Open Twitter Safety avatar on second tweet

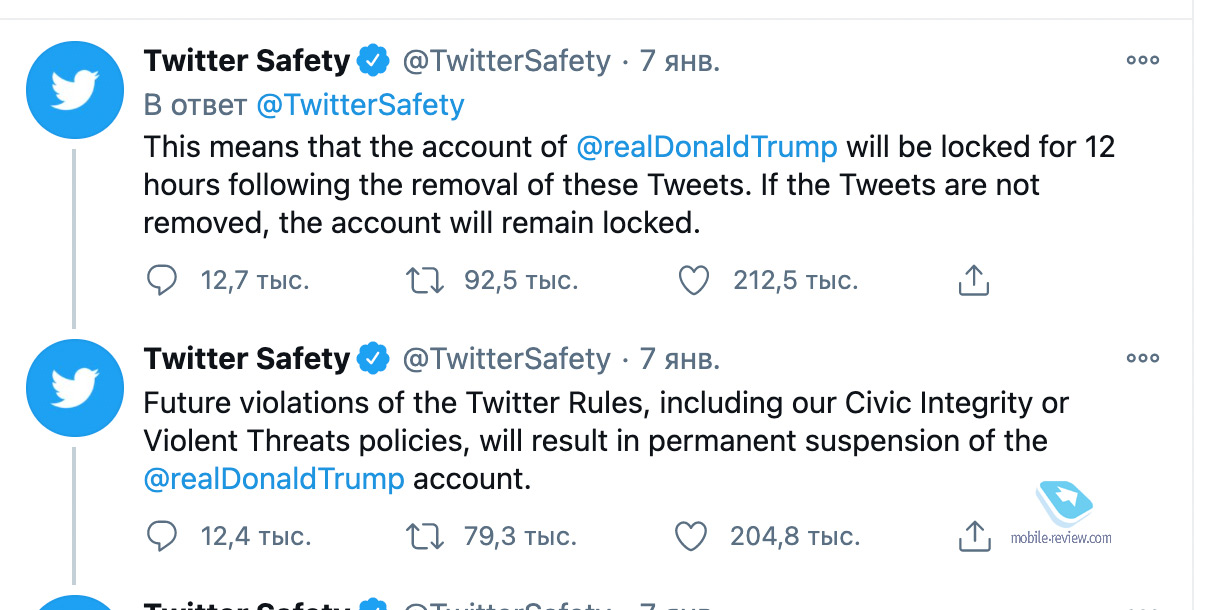(74, 388)
